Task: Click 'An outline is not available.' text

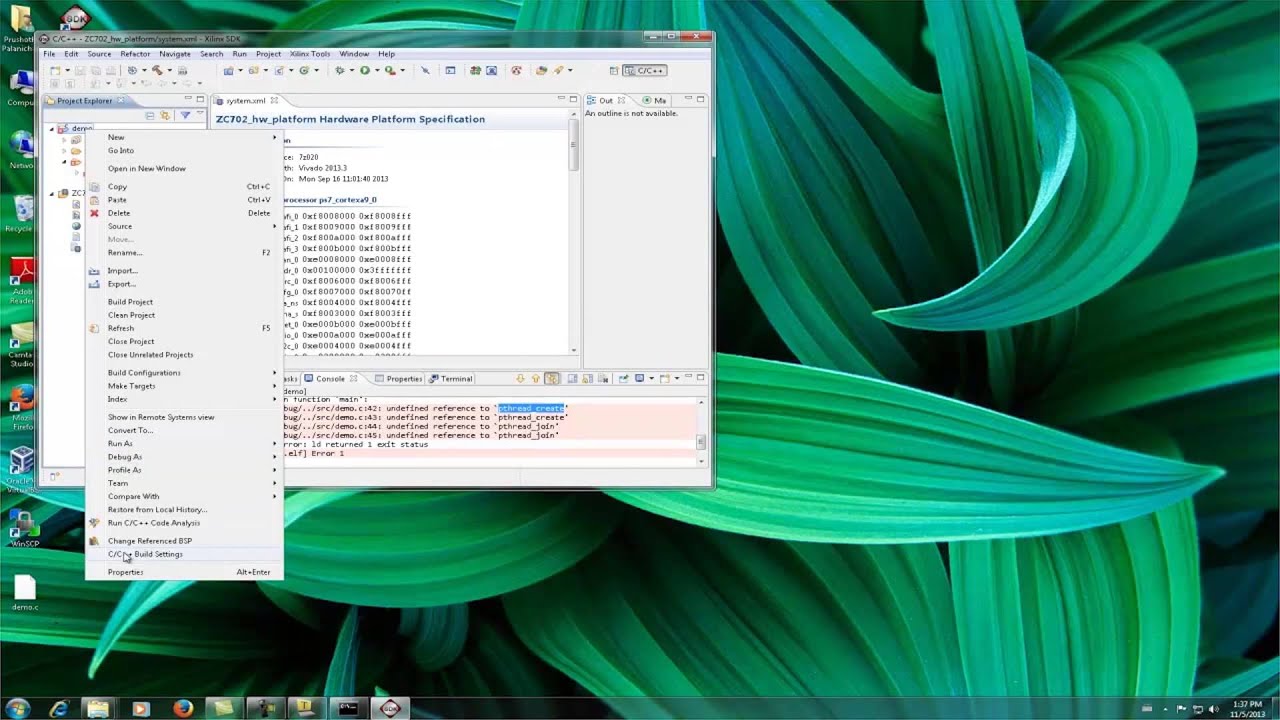Action: 631,113
